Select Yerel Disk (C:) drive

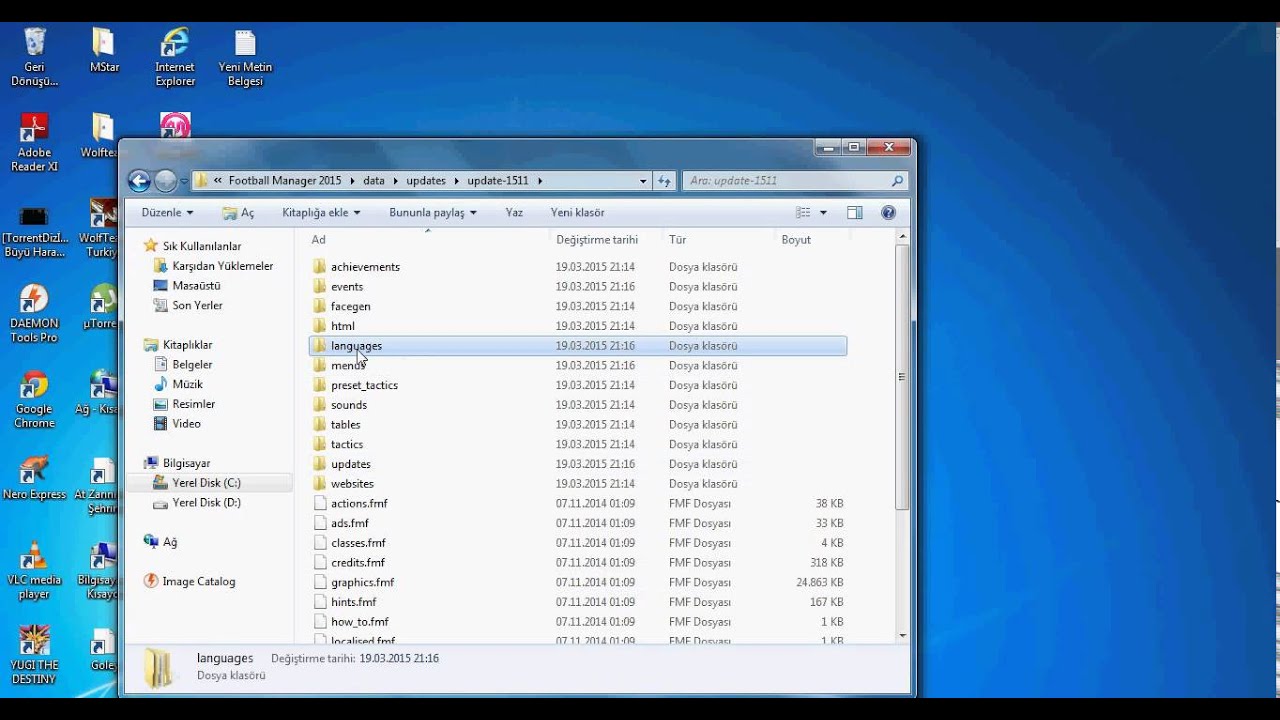coord(197,483)
